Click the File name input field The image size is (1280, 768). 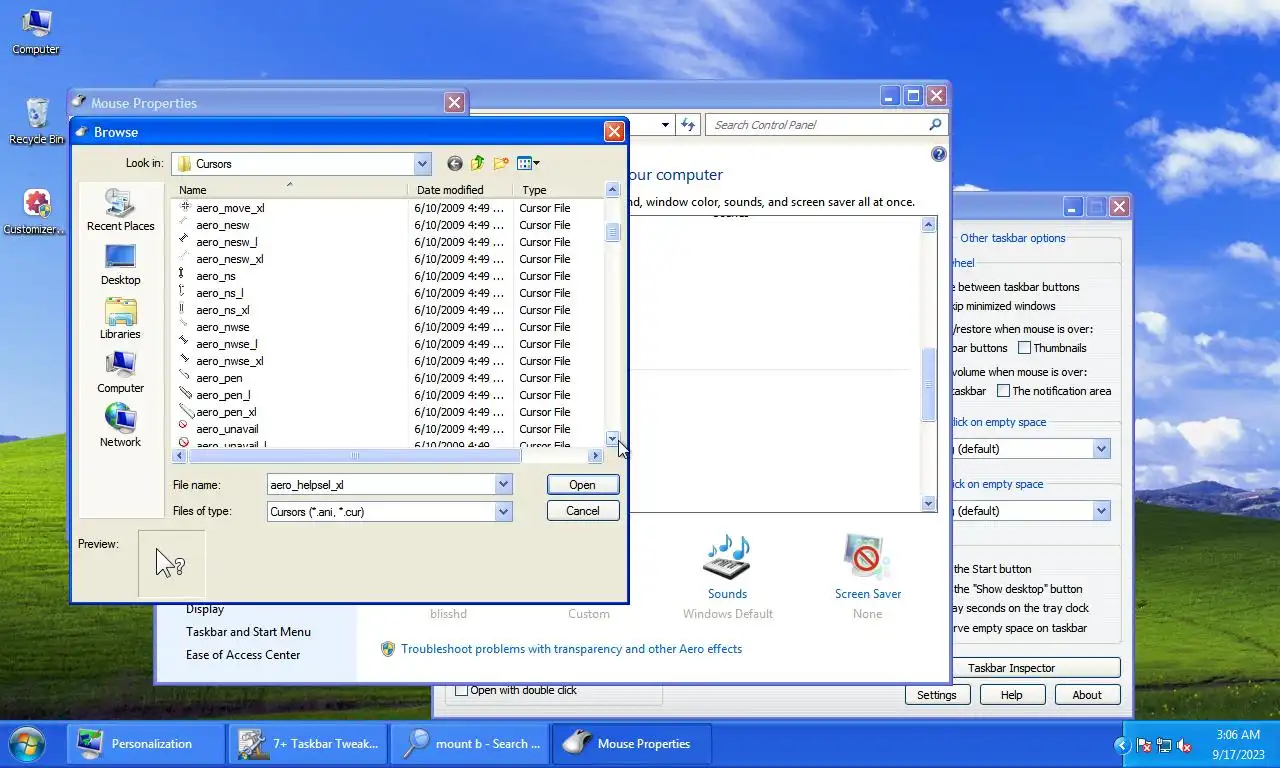(x=381, y=484)
